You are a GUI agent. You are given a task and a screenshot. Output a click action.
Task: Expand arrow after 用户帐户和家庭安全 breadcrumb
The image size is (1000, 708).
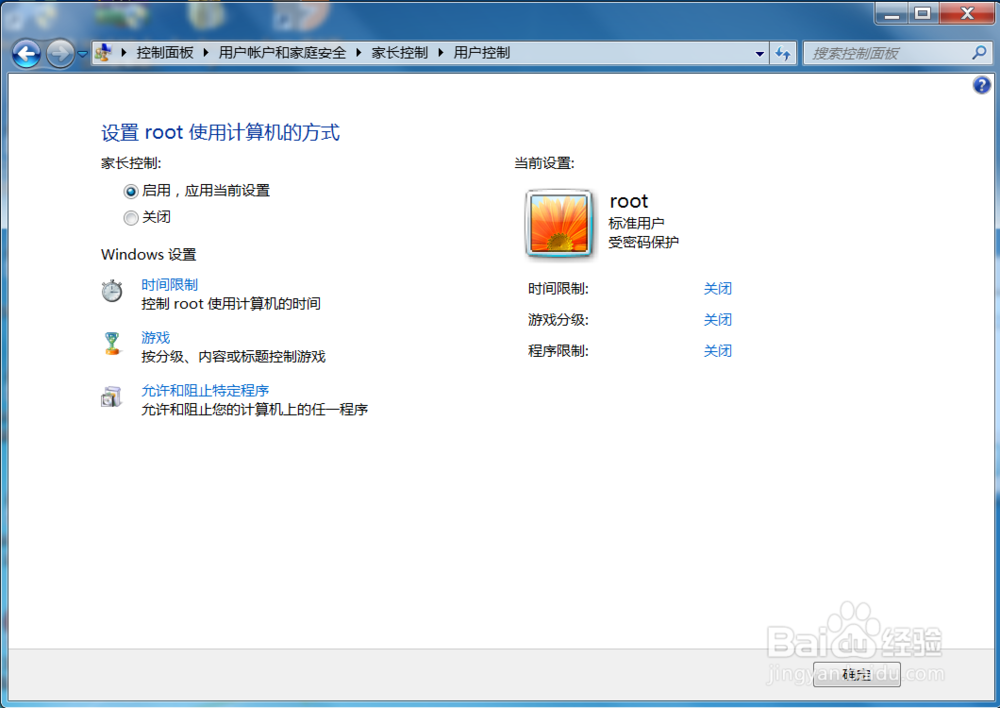[358, 53]
